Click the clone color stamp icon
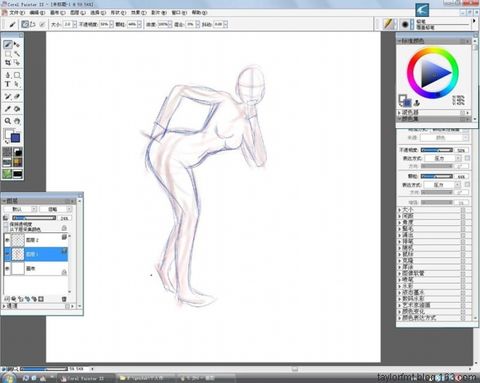This screenshot has height=383, width=480. (417, 103)
